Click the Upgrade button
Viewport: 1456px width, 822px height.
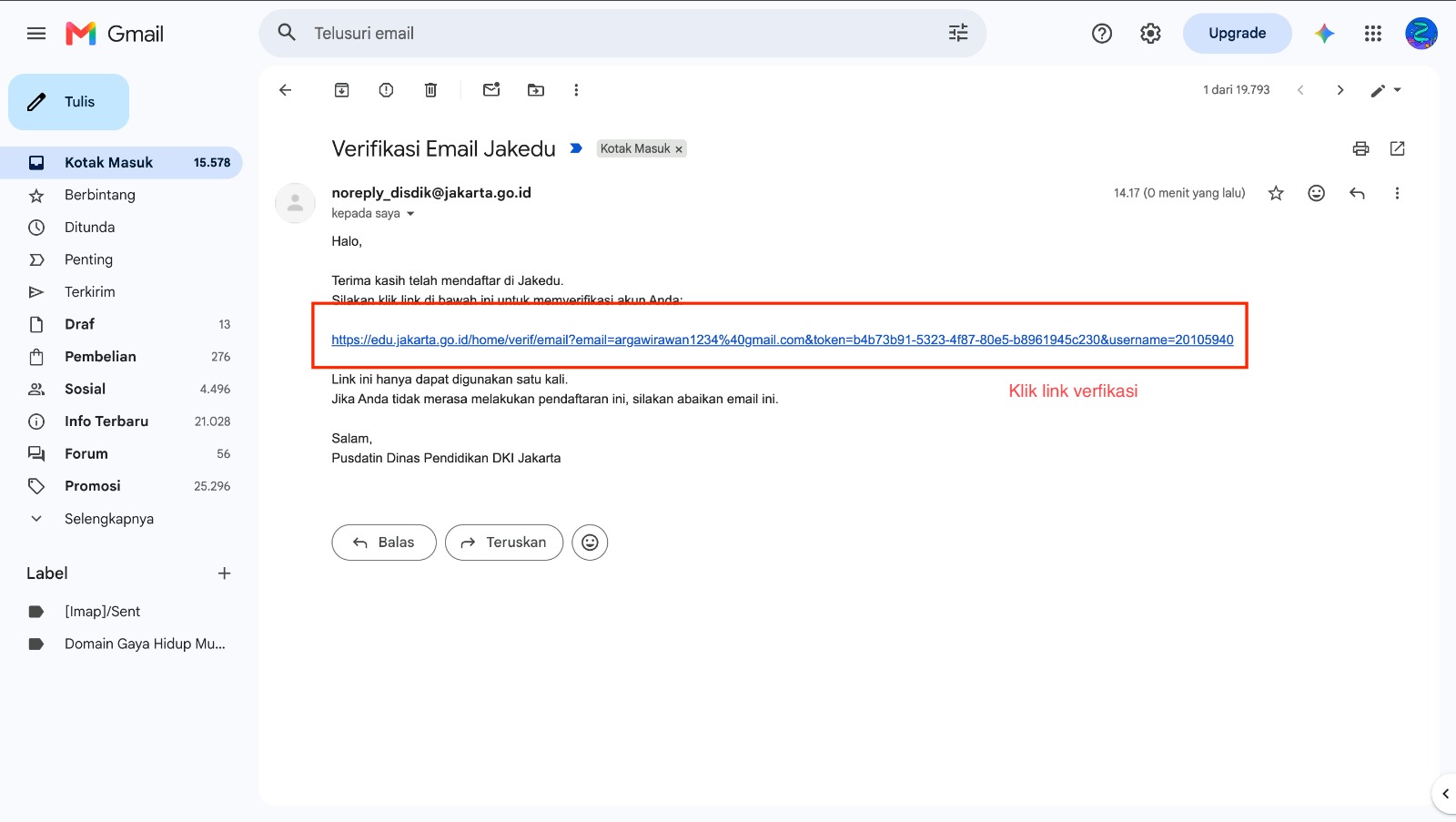[1237, 34]
